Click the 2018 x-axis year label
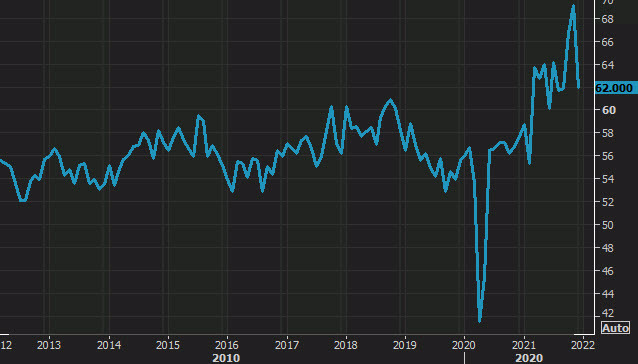The width and height of the screenshot is (638, 364). coord(346,345)
